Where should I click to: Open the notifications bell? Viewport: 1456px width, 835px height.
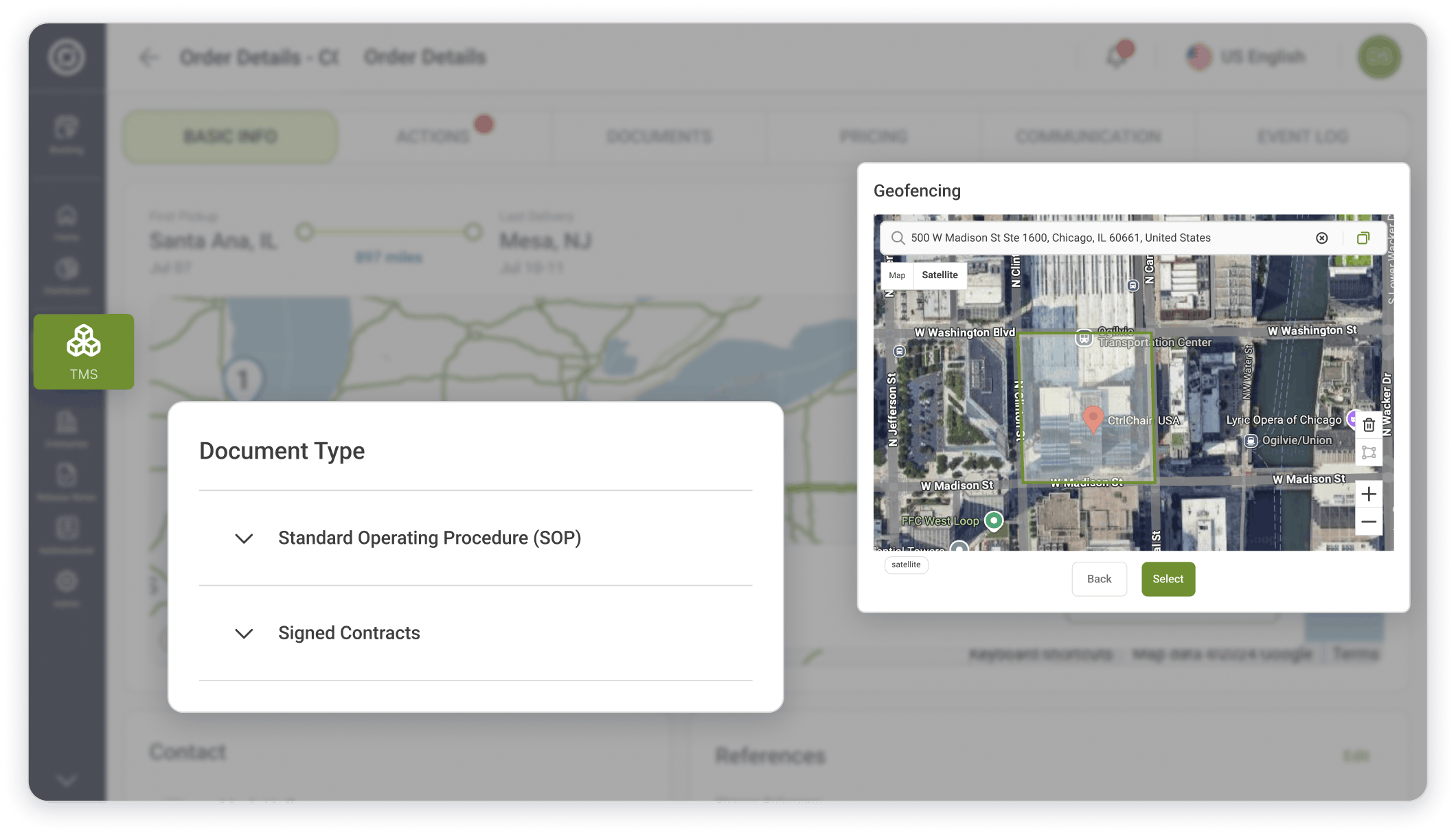click(x=1118, y=56)
